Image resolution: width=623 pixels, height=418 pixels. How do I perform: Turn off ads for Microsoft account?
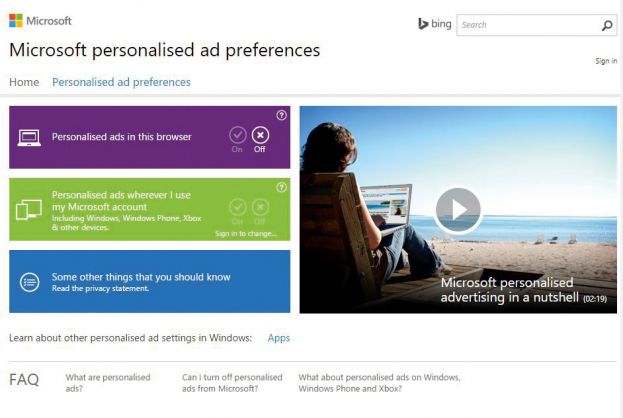(260, 207)
